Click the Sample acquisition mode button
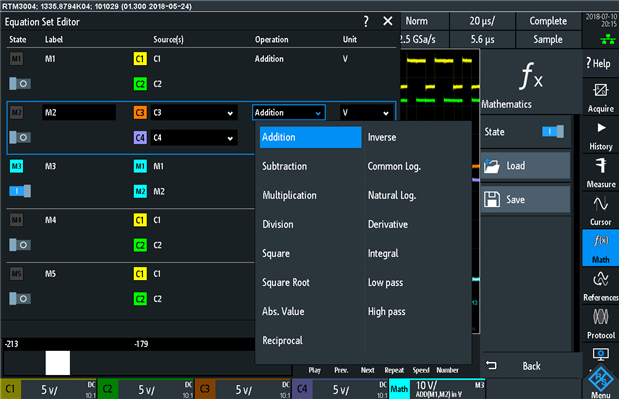 [x=548, y=39]
